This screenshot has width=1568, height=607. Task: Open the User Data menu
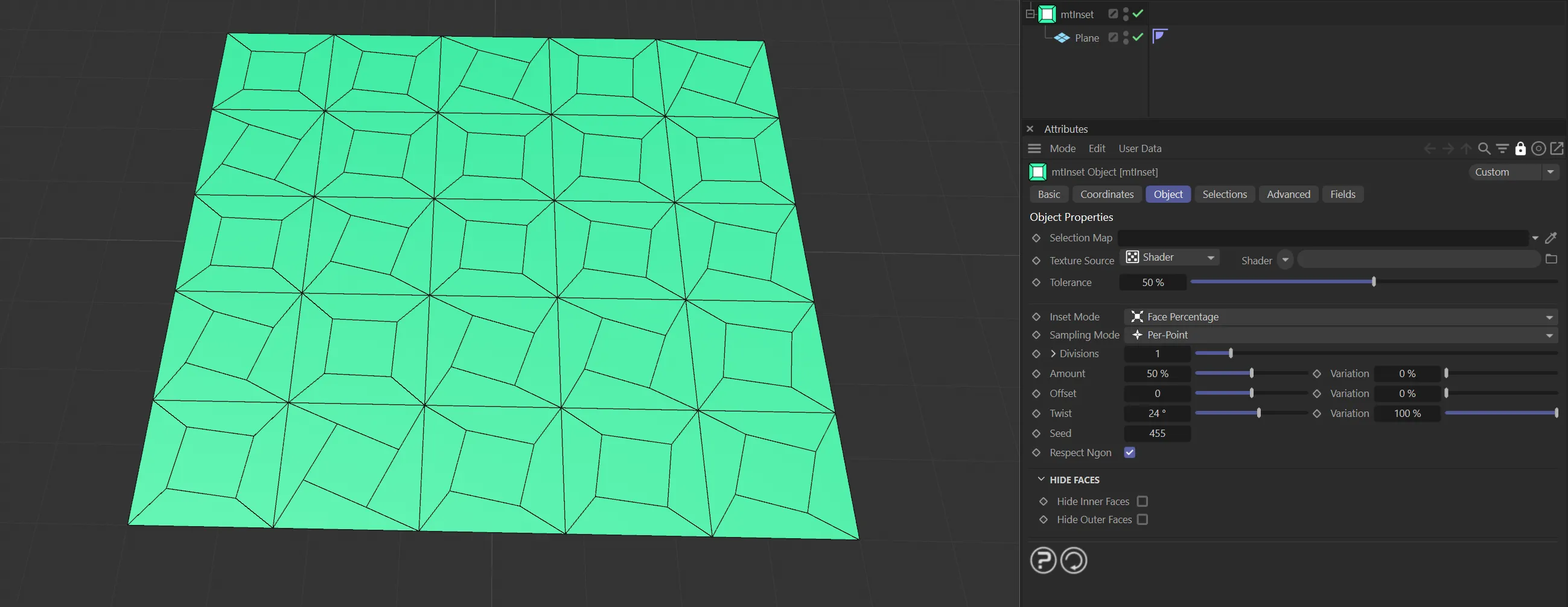click(x=1139, y=148)
